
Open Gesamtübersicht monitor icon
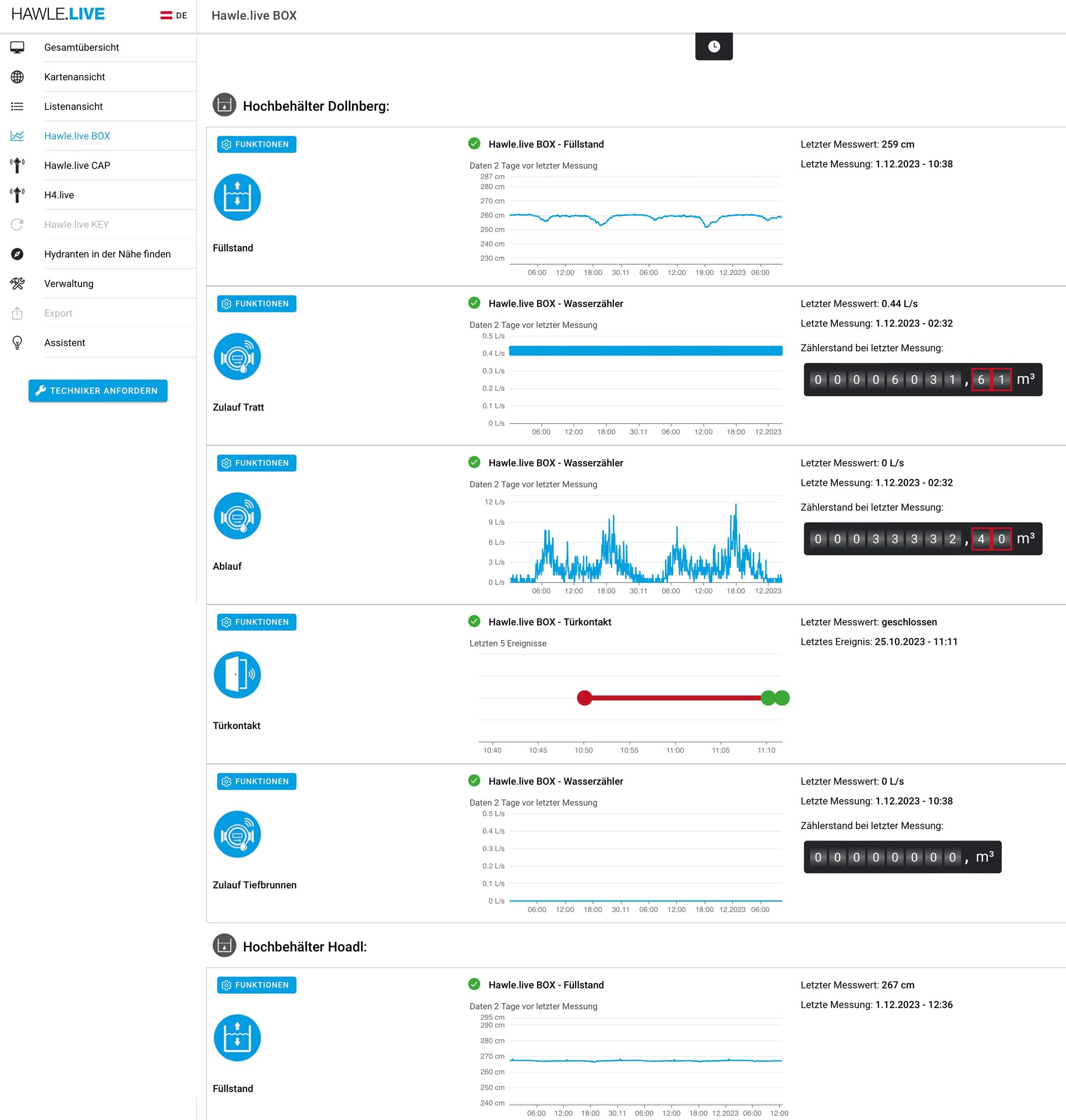point(18,47)
